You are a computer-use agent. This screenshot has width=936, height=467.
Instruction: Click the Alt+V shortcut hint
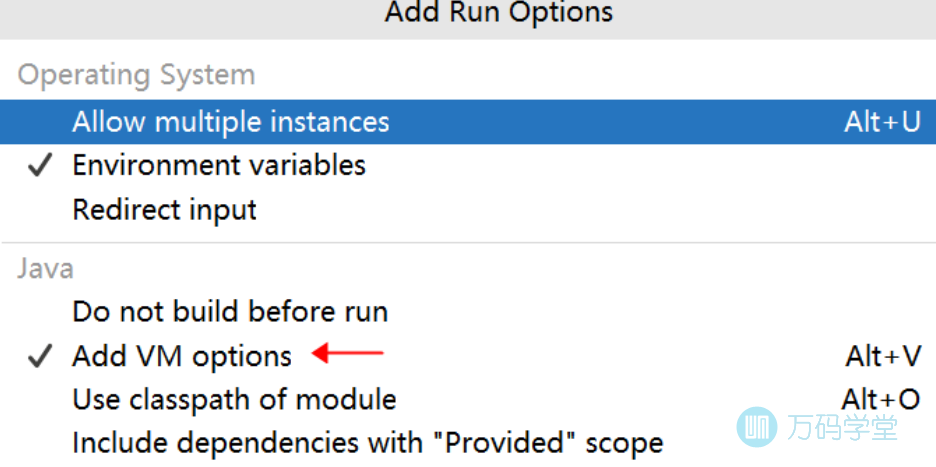(883, 356)
